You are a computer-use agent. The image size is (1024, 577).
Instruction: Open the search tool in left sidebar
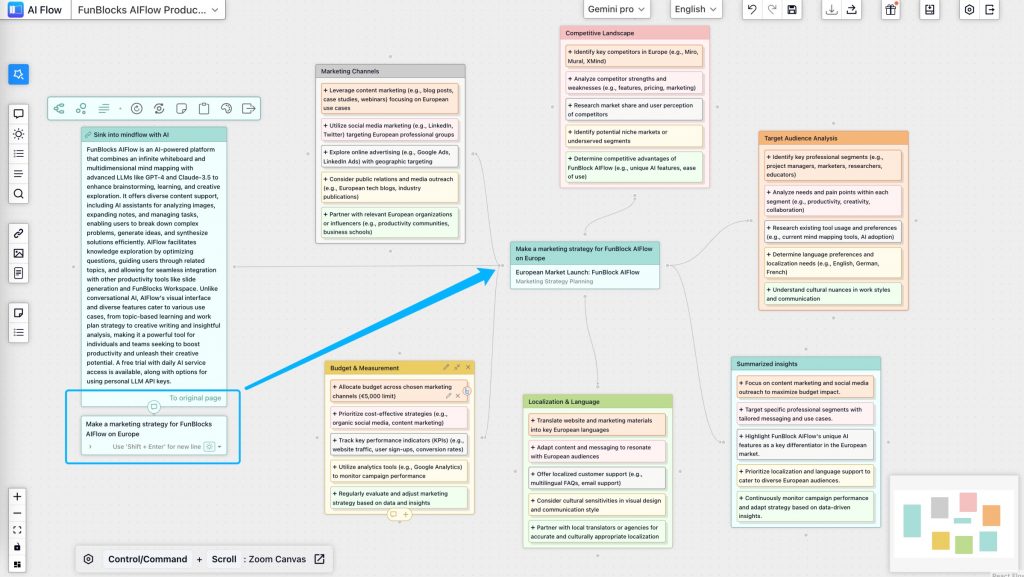pos(18,194)
